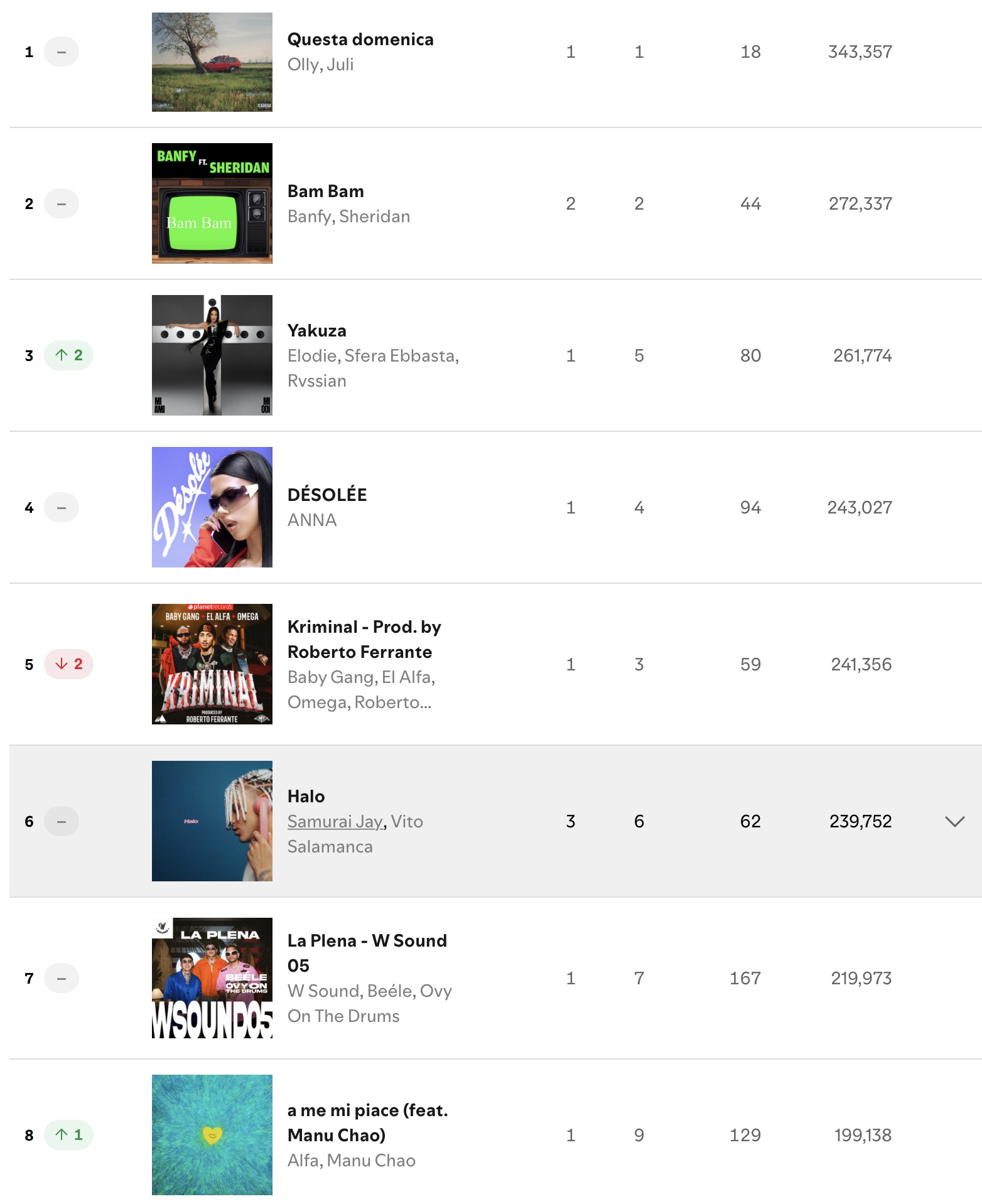This screenshot has width=982, height=1204.
Task: Open the Bam Bam album artwork
Action: (x=212, y=203)
